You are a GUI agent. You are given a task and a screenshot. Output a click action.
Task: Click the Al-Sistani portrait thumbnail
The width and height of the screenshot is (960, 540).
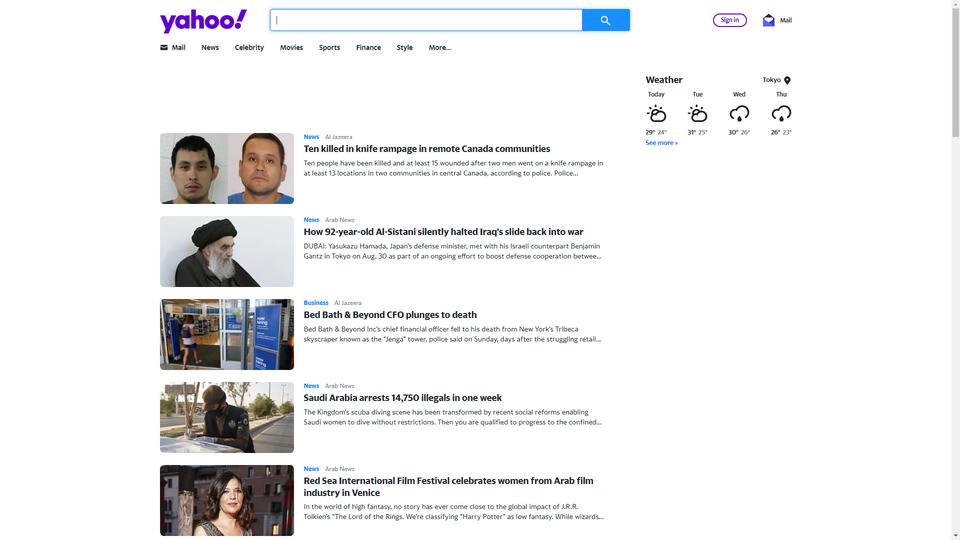click(x=227, y=252)
